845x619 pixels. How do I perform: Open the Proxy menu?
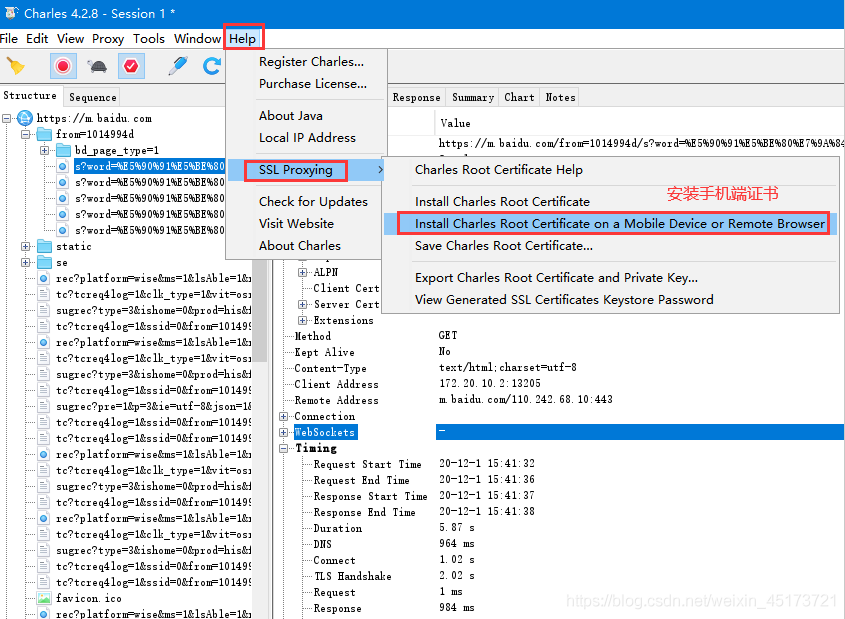[108, 39]
